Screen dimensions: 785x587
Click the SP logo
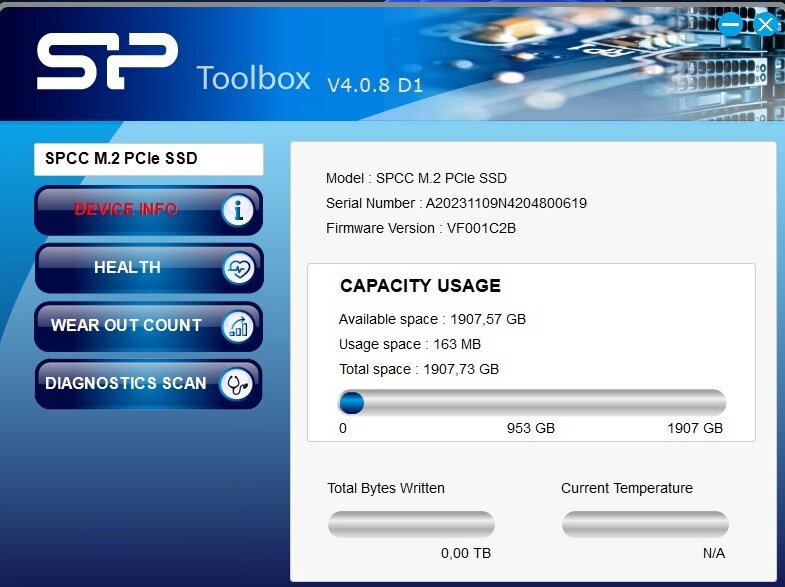point(107,61)
